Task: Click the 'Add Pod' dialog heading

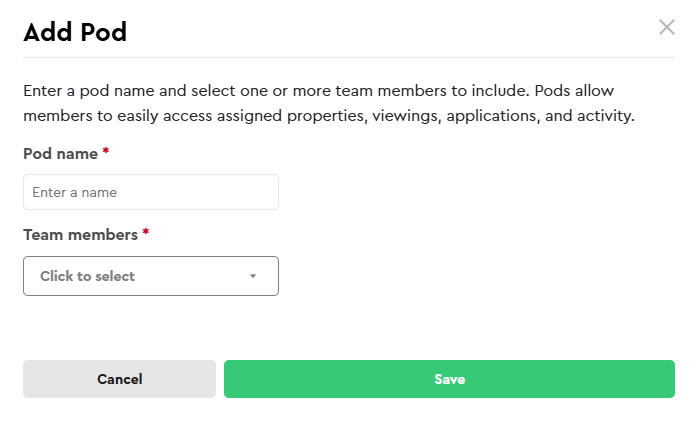Action: point(75,32)
